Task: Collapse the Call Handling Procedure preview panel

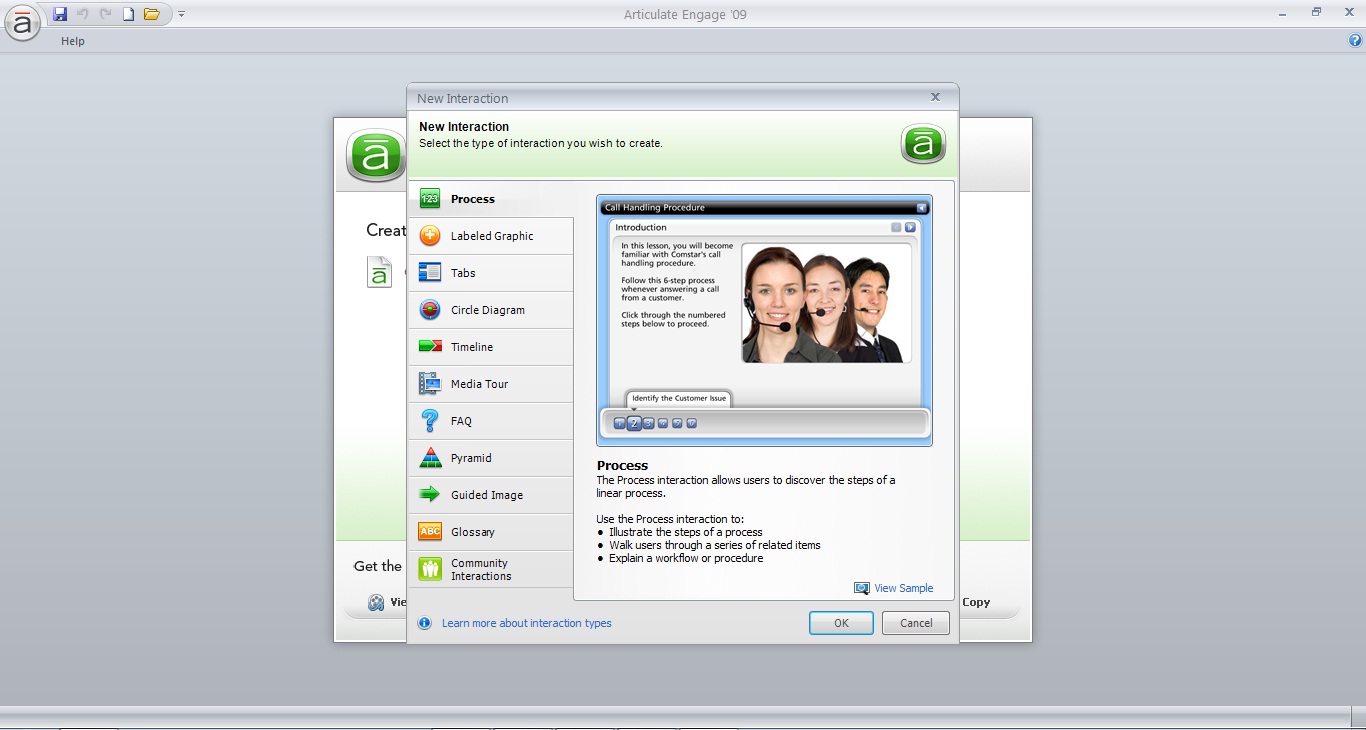Action: click(x=922, y=207)
